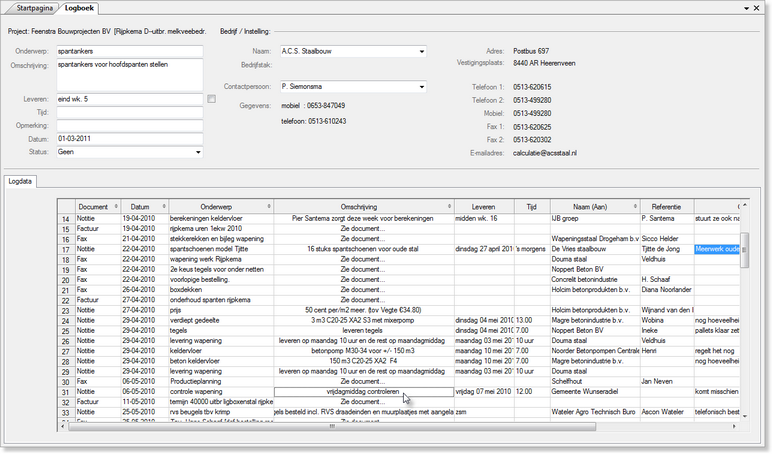Click grid scroll-up arrow
This screenshot has width=772, height=454.
[744, 204]
